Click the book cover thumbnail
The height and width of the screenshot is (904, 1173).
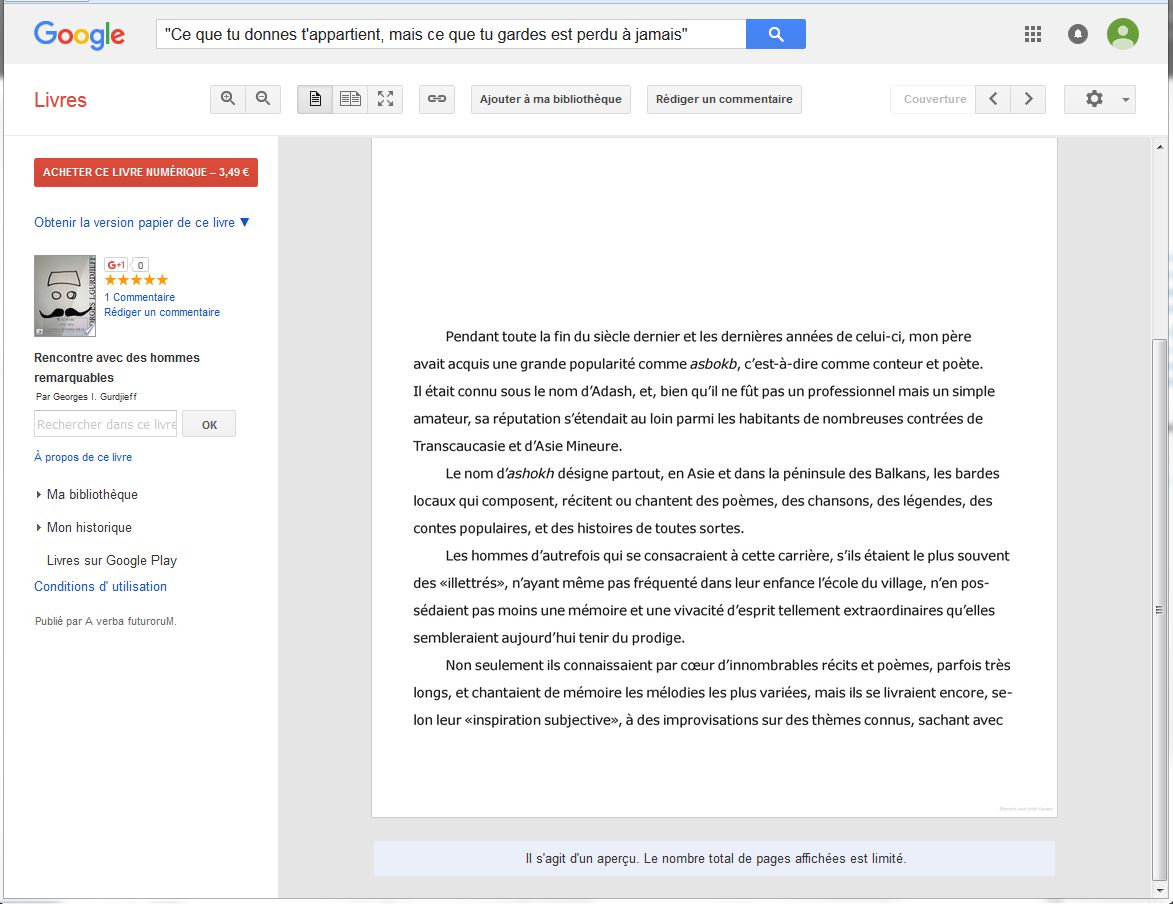point(65,295)
